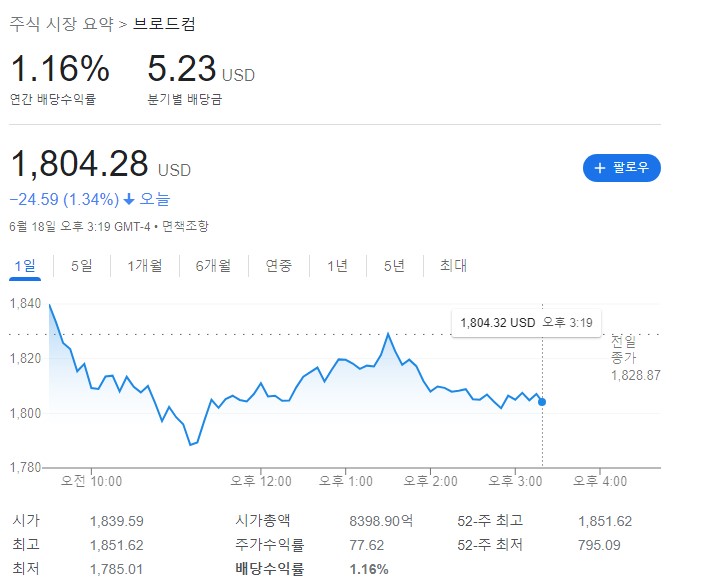This screenshot has width=705, height=584.
Task: Switch to the 6개월 chart range tab
Action: pos(213,266)
